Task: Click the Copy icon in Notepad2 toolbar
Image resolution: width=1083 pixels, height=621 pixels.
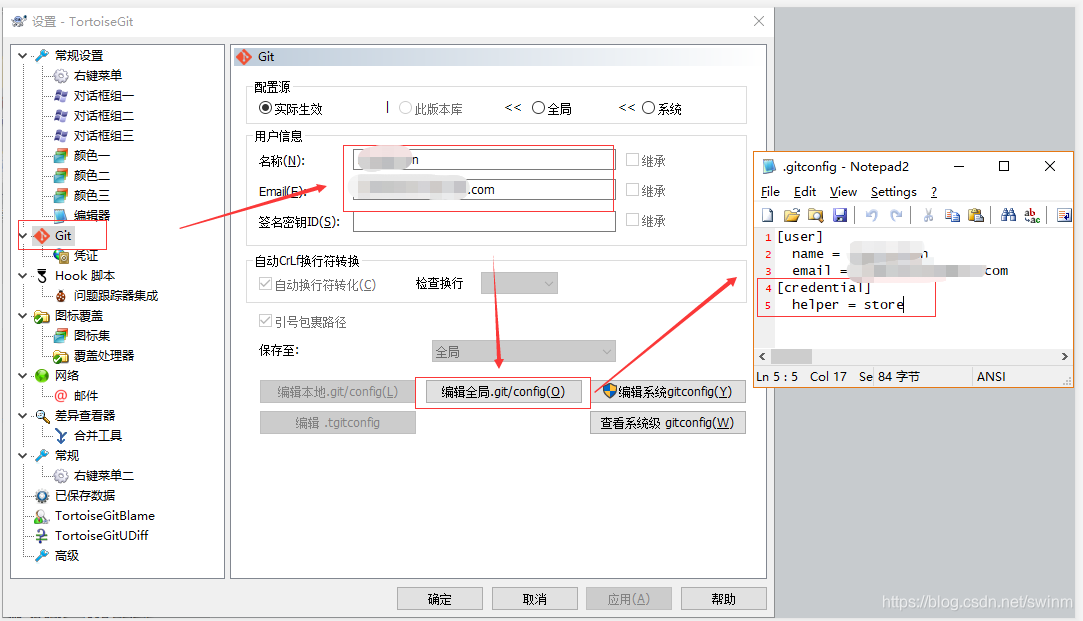Action: tap(952, 216)
